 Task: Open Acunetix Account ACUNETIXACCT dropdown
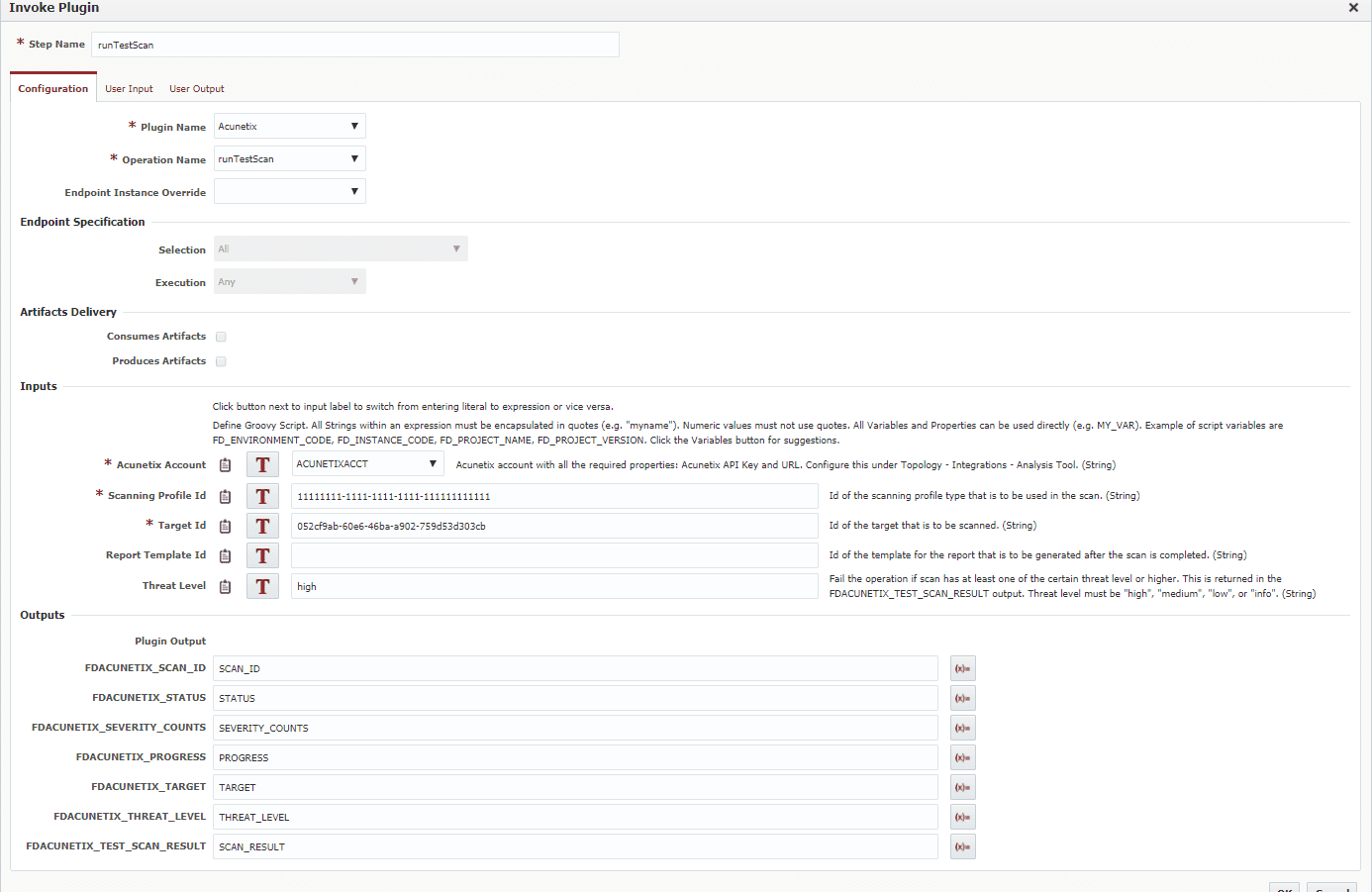click(367, 463)
